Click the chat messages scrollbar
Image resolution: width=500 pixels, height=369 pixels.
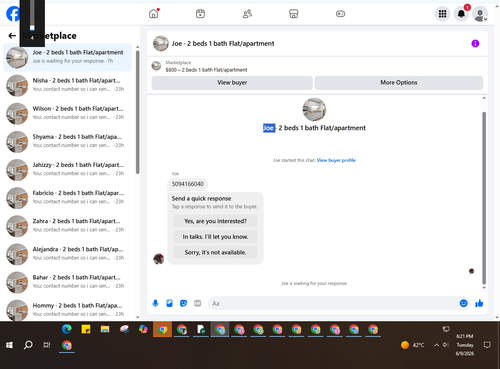click(484, 198)
